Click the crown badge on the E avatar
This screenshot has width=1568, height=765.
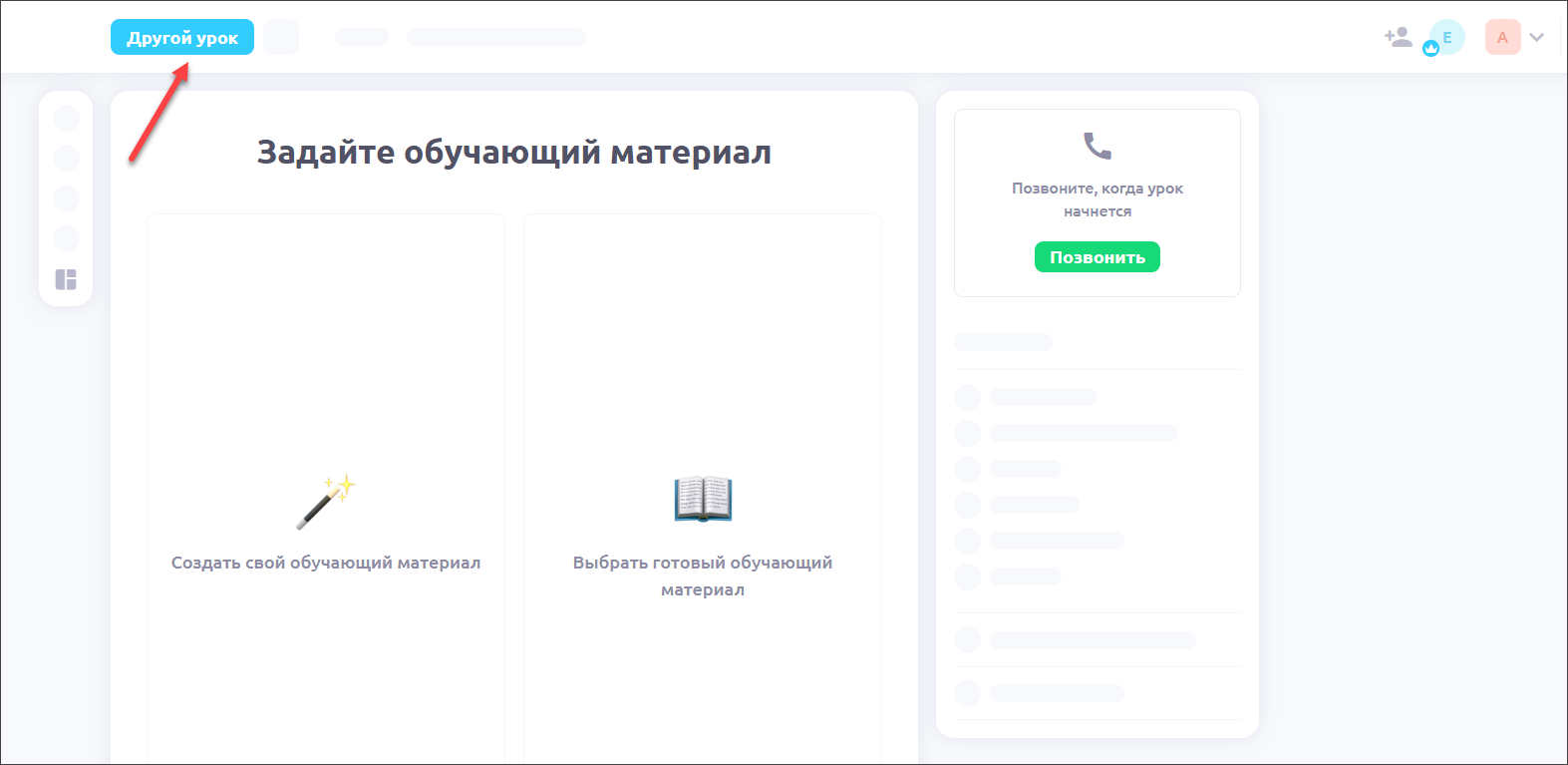point(1431,49)
